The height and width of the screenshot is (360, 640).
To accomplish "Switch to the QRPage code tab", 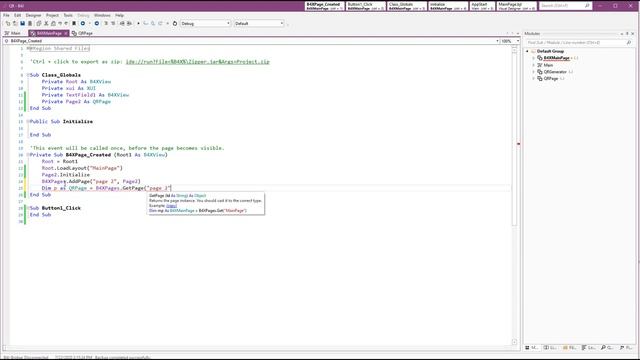I will (83, 33).
